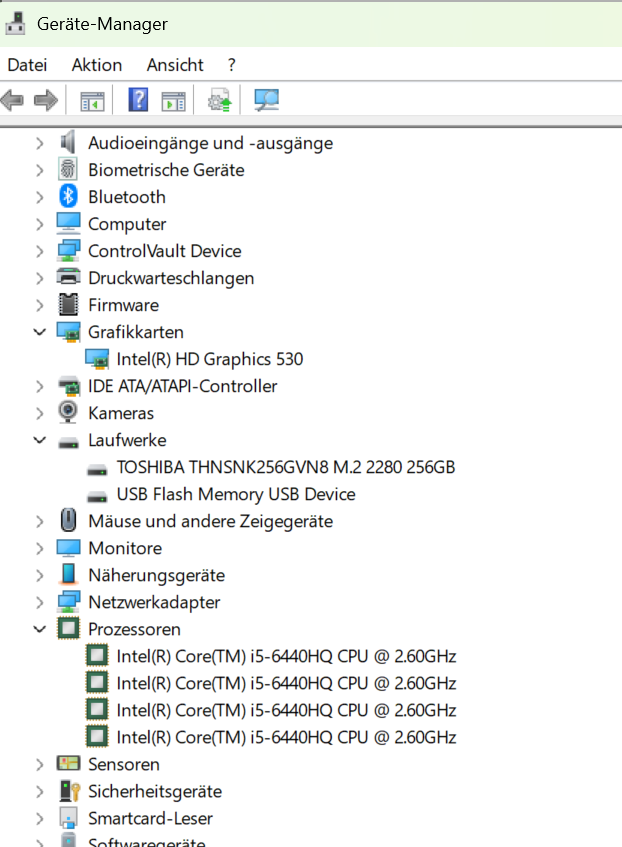
Task: Expand the Firmware node
Action: pyautogui.click(x=39, y=305)
